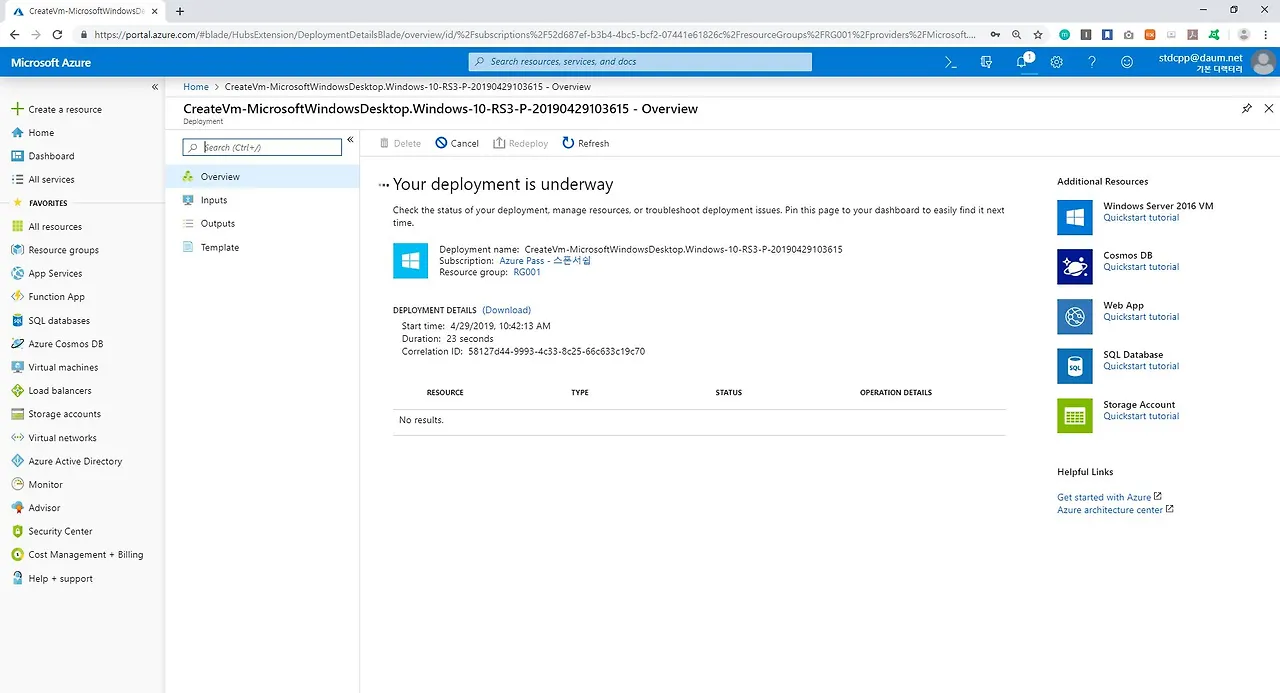1280x693 pixels.
Task: Click the feedback smiley icon
Action: tap(1127, 62)
